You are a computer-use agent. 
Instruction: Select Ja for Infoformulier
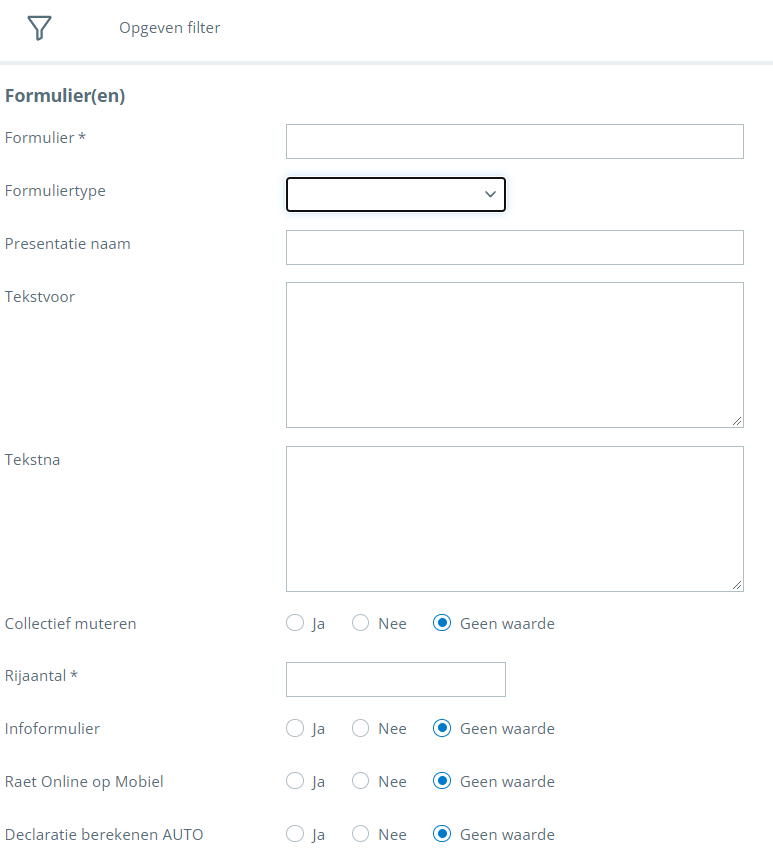point(295,728)
